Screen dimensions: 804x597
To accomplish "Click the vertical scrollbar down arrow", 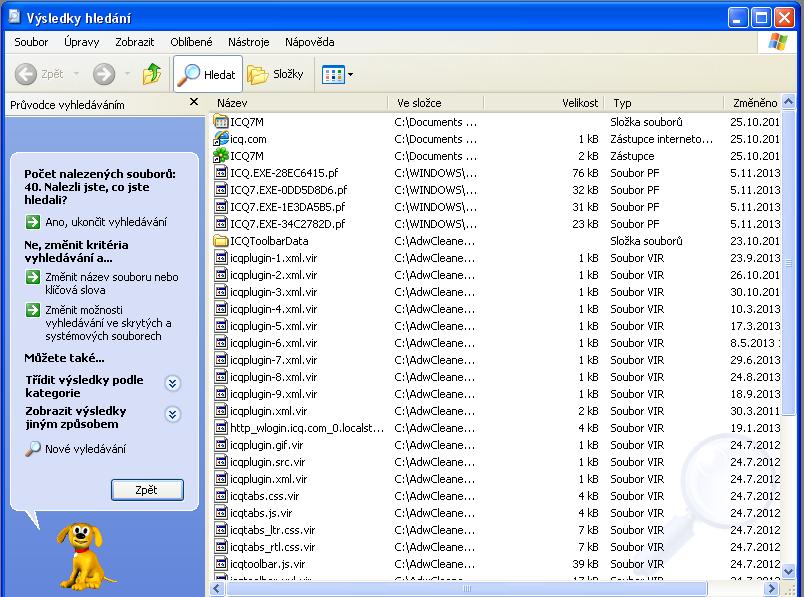I will (789, 571).
